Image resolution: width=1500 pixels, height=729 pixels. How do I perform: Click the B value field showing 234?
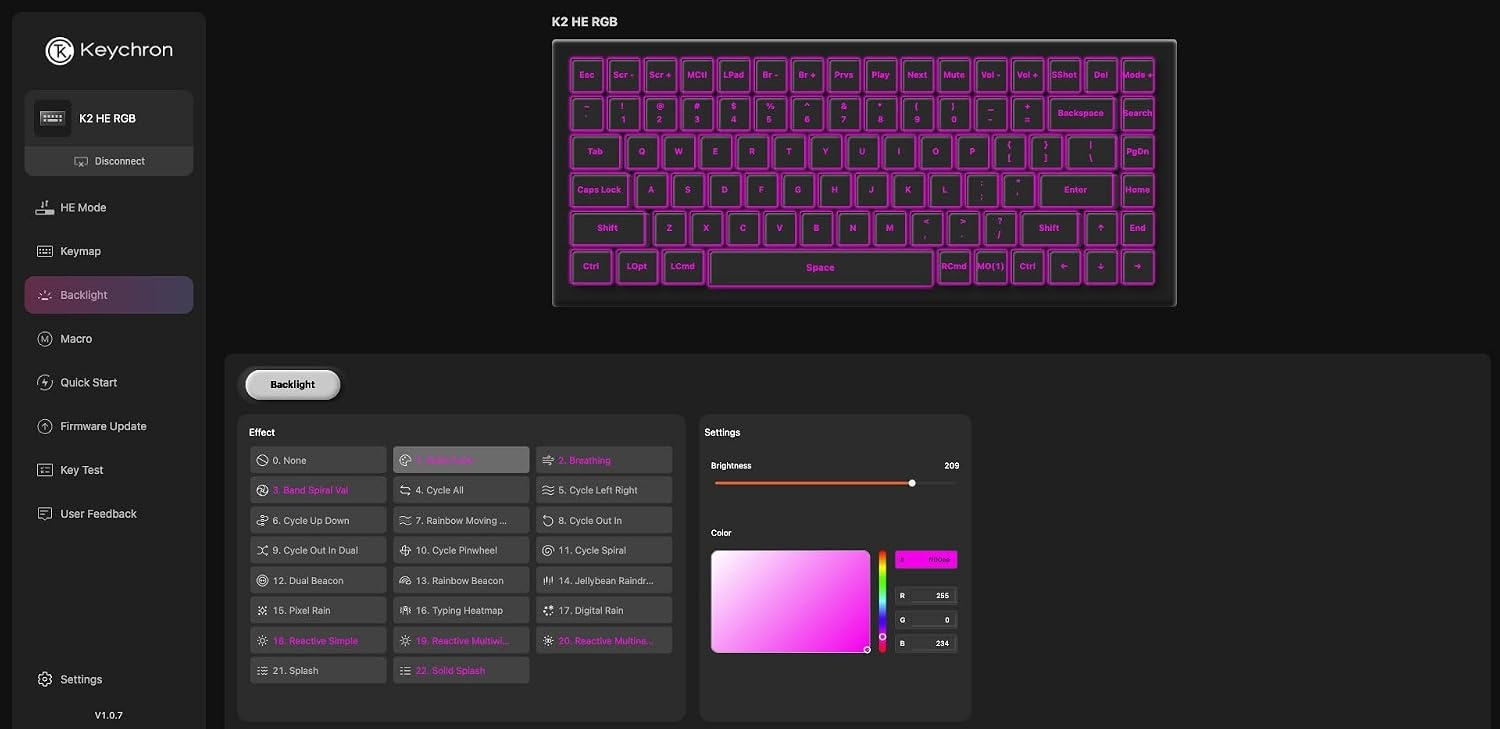click(926, 643)
